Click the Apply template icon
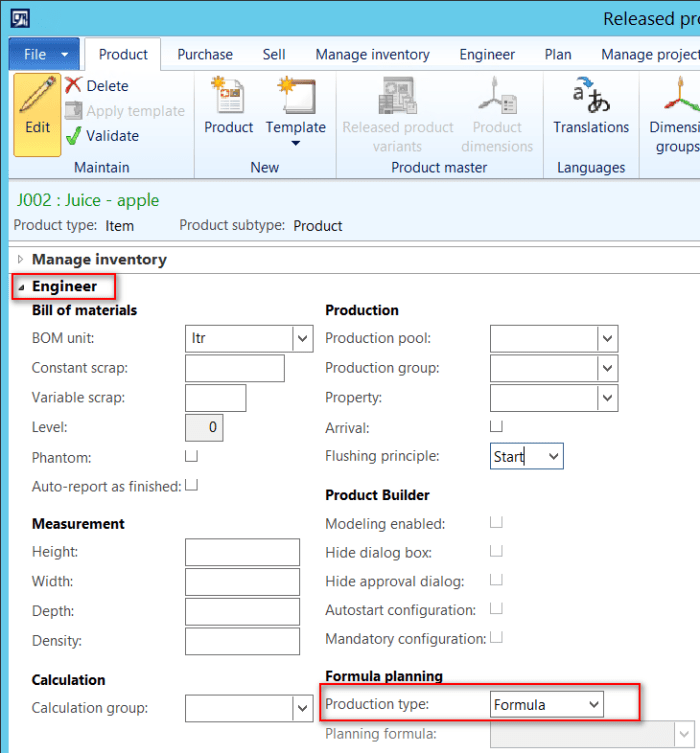Viewport: 700px width, 753px height. tap(73, 110)
